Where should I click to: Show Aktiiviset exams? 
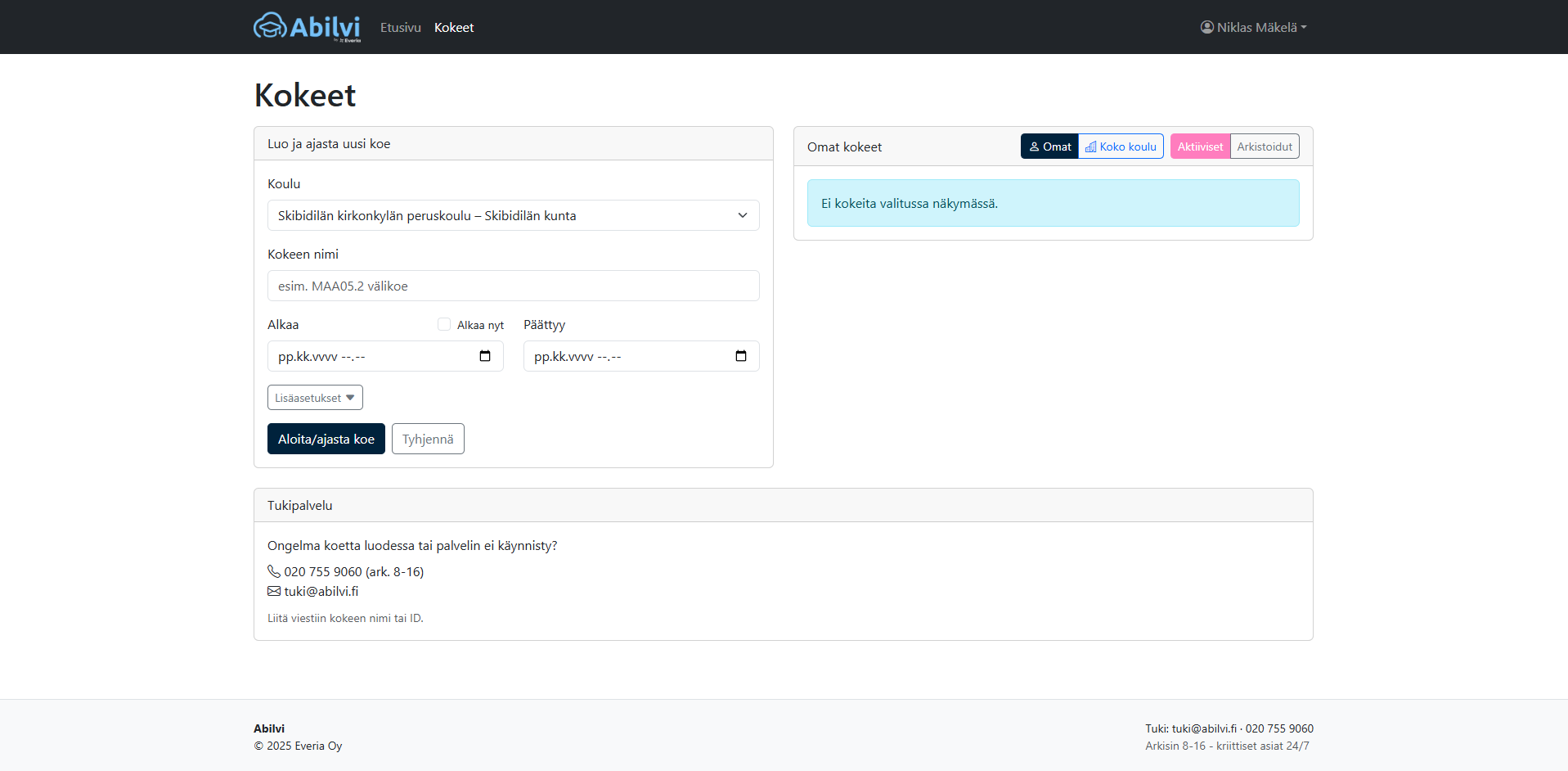1200,147
